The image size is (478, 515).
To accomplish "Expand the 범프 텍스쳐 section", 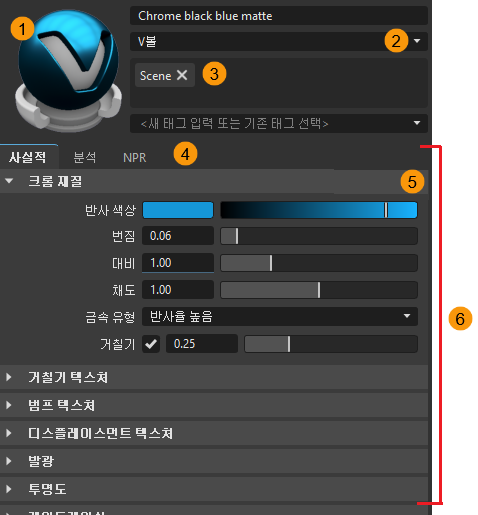I will point(214,405).
